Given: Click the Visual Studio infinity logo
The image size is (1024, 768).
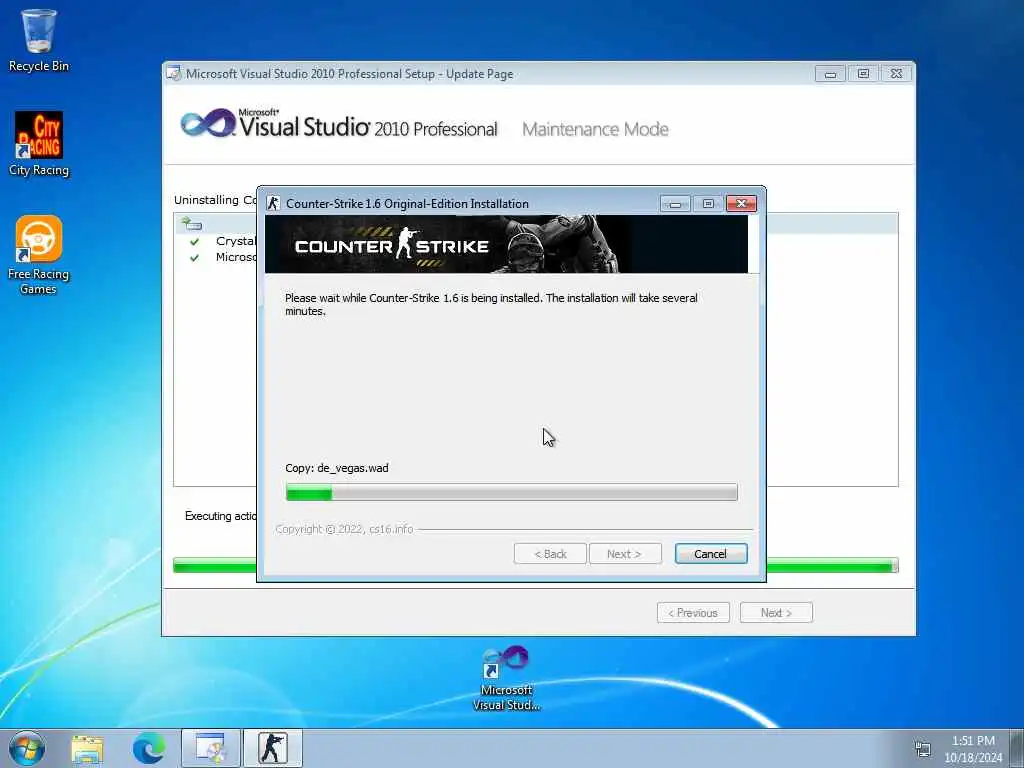Looking at the screenshot, I should (x=208, y=123).
